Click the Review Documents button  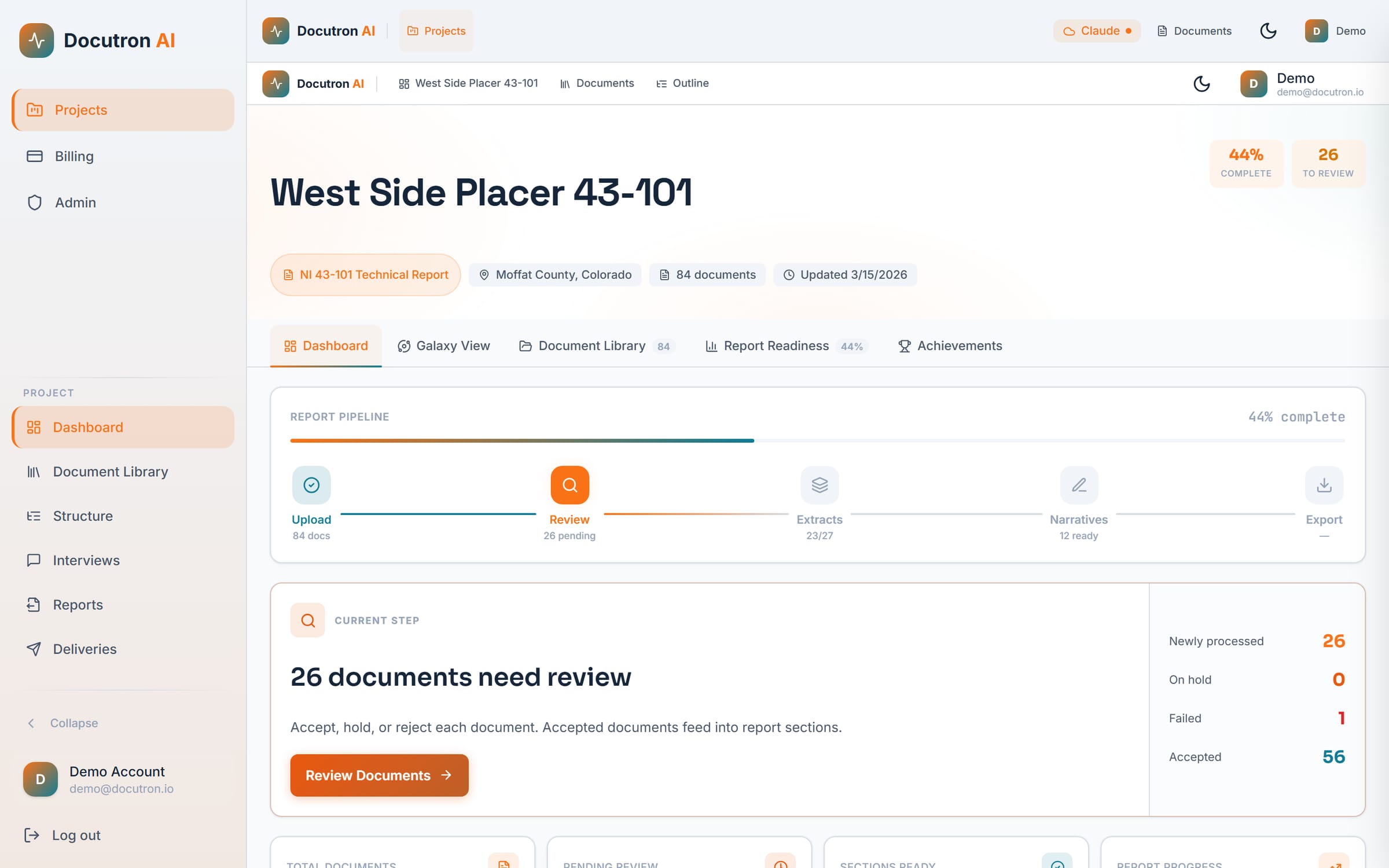pos(379,775)
